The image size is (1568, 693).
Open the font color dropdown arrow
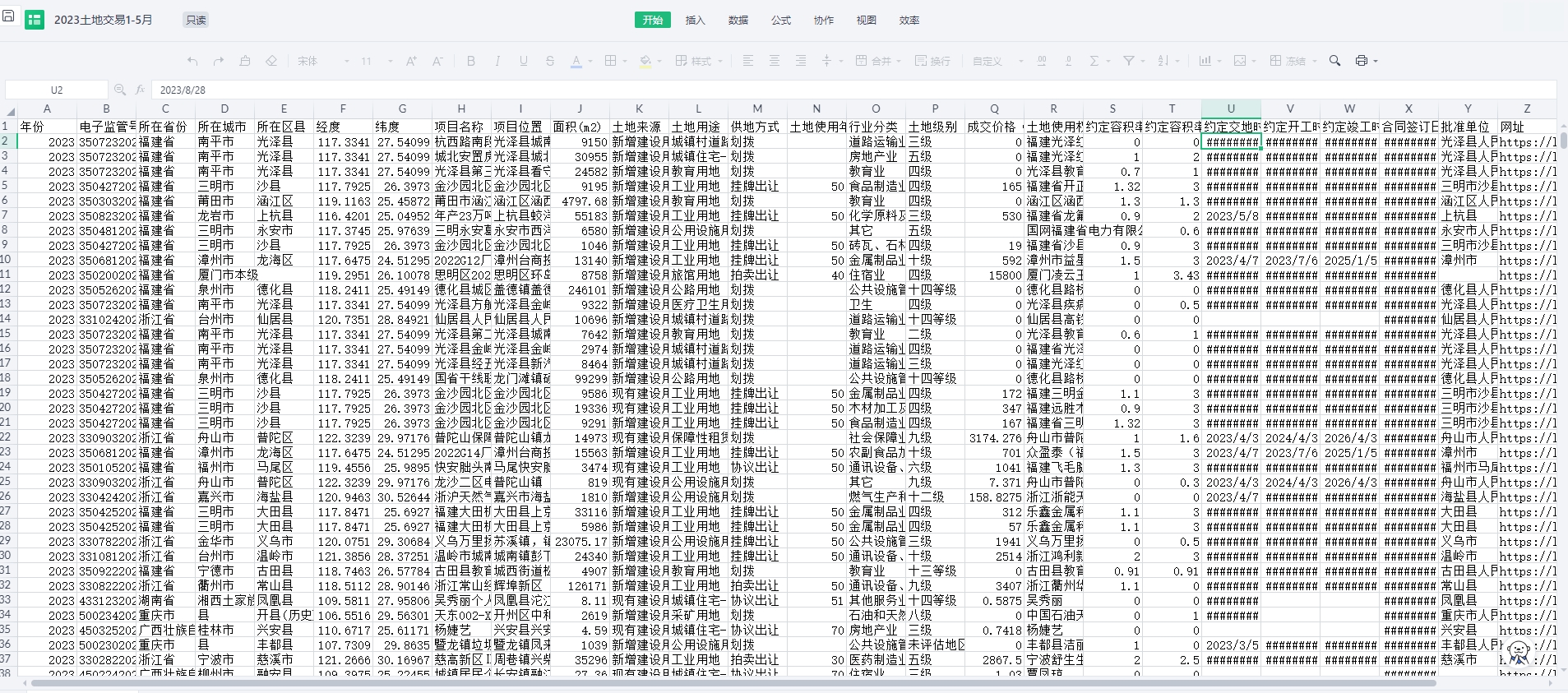point(590,62)
